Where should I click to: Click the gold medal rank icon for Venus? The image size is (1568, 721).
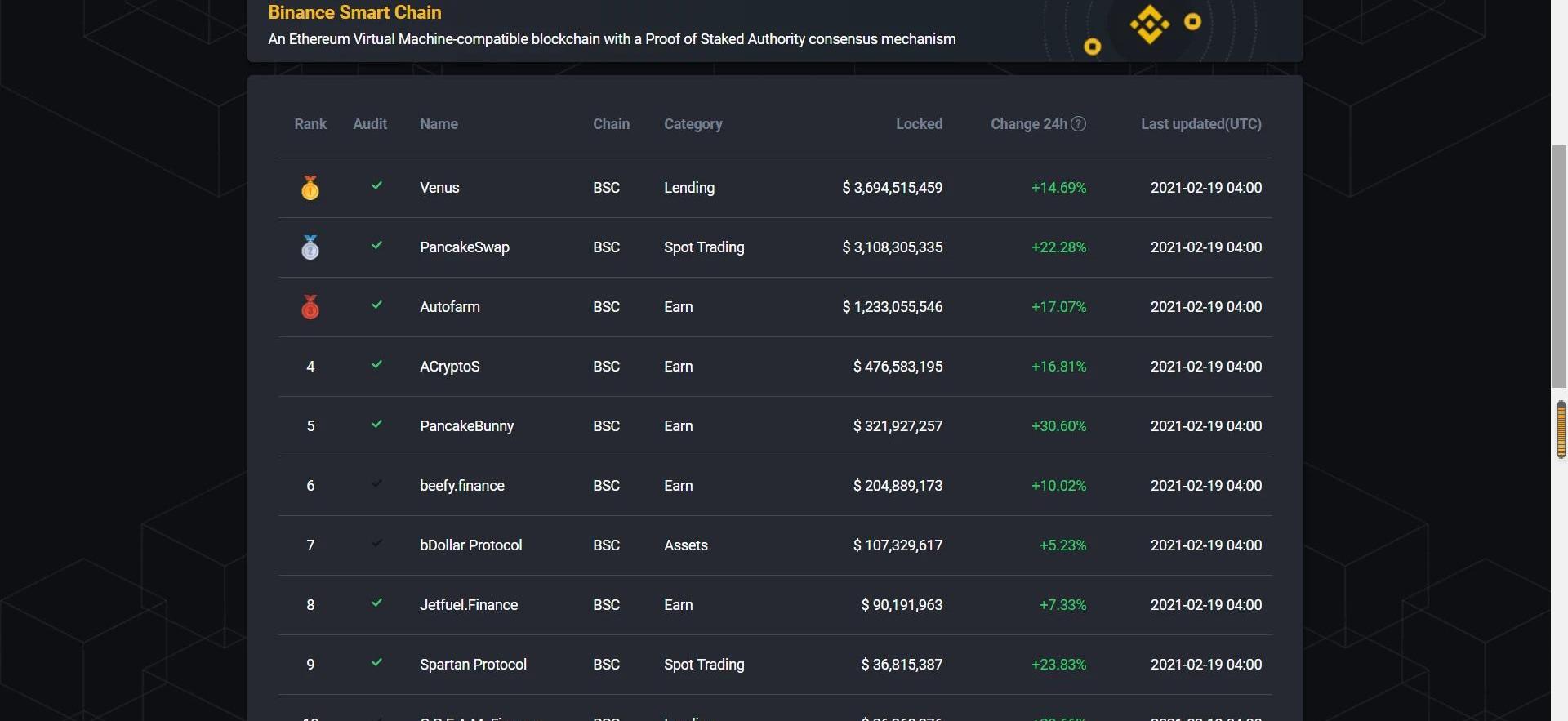click(x=310, y=188)
